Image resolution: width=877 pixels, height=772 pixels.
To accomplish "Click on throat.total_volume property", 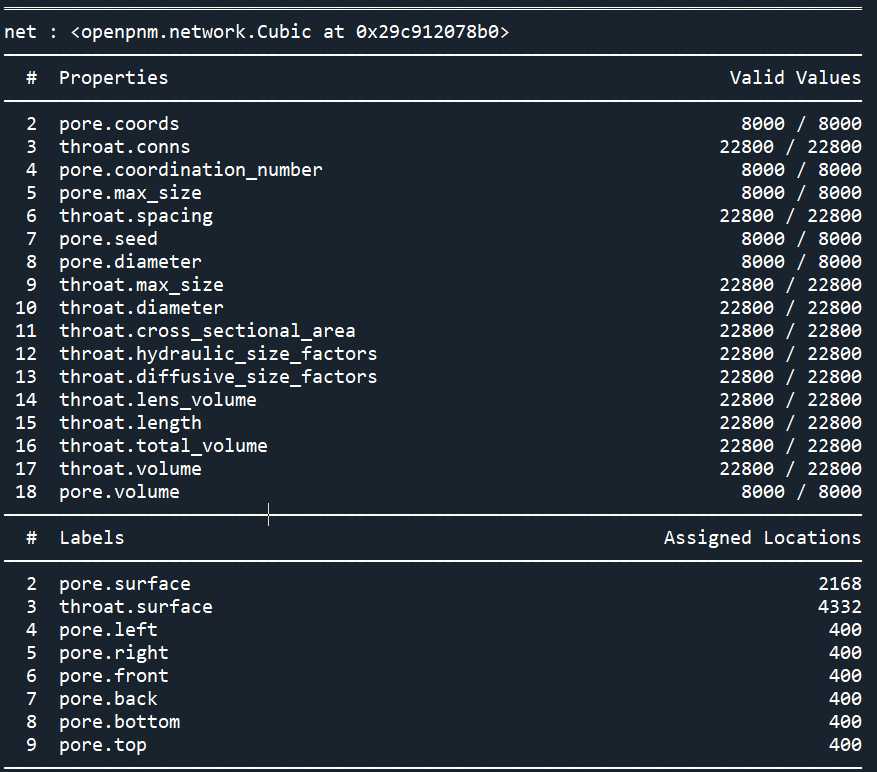I will 163,446.
